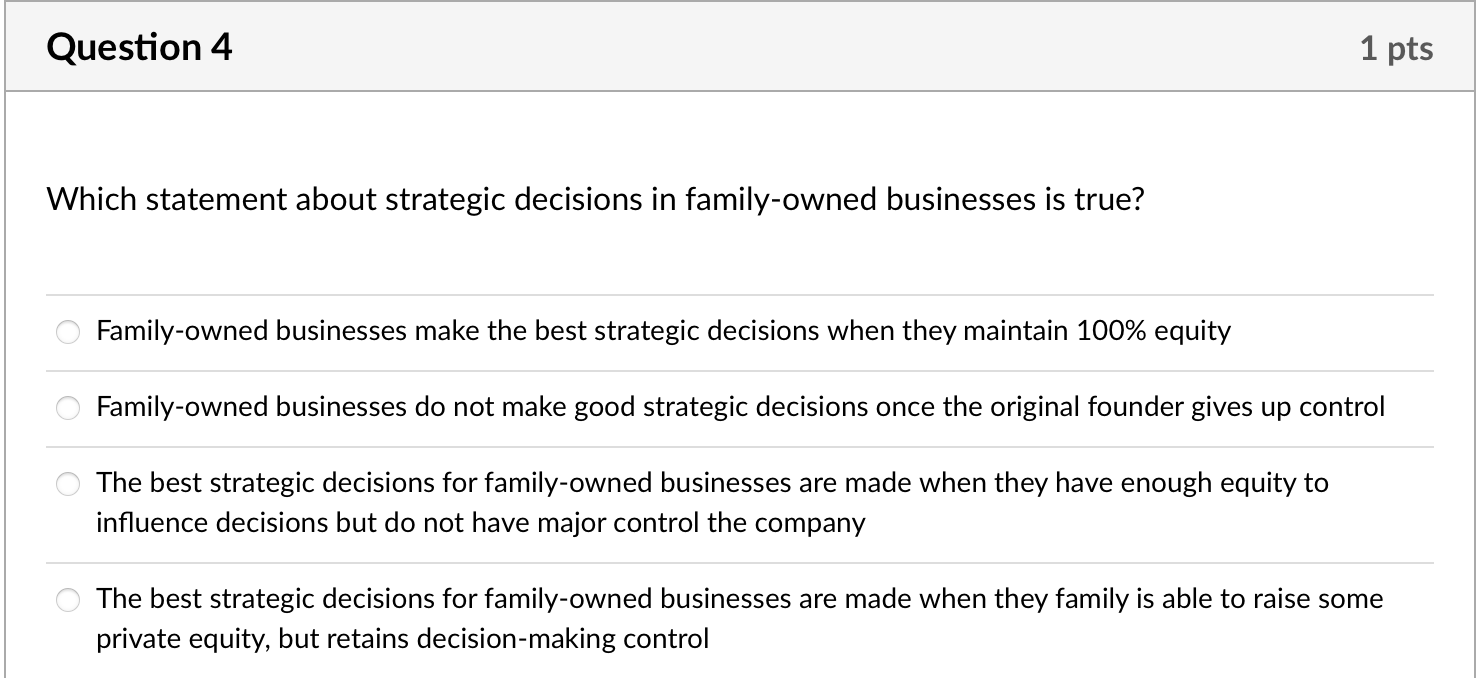
Task: Click the answer text mentioning 100% equity
Action: [663, 331]
